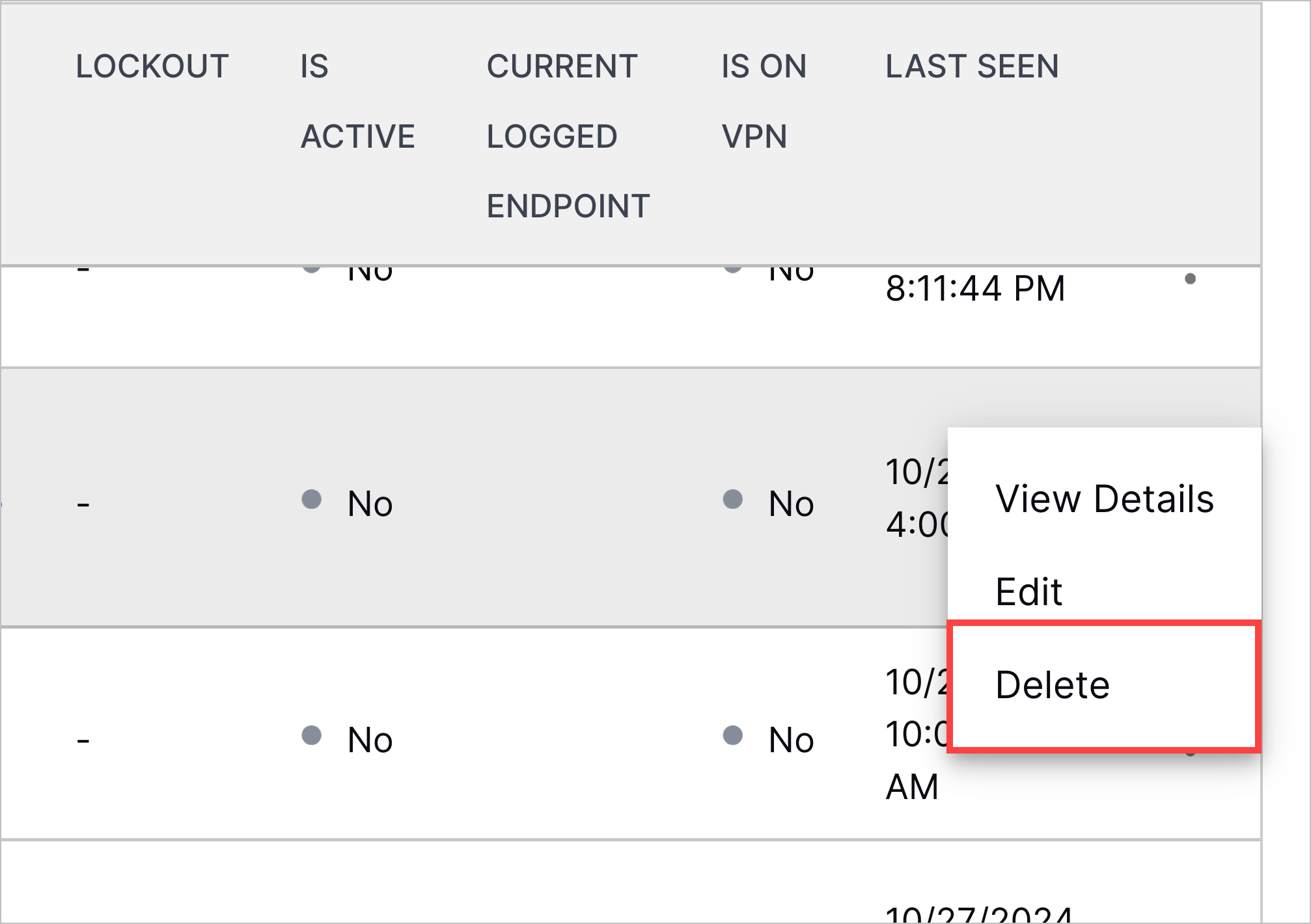The image size is (1311, 924).
Task: Choose Delete from the context menu
Action: pos(1103,685)
